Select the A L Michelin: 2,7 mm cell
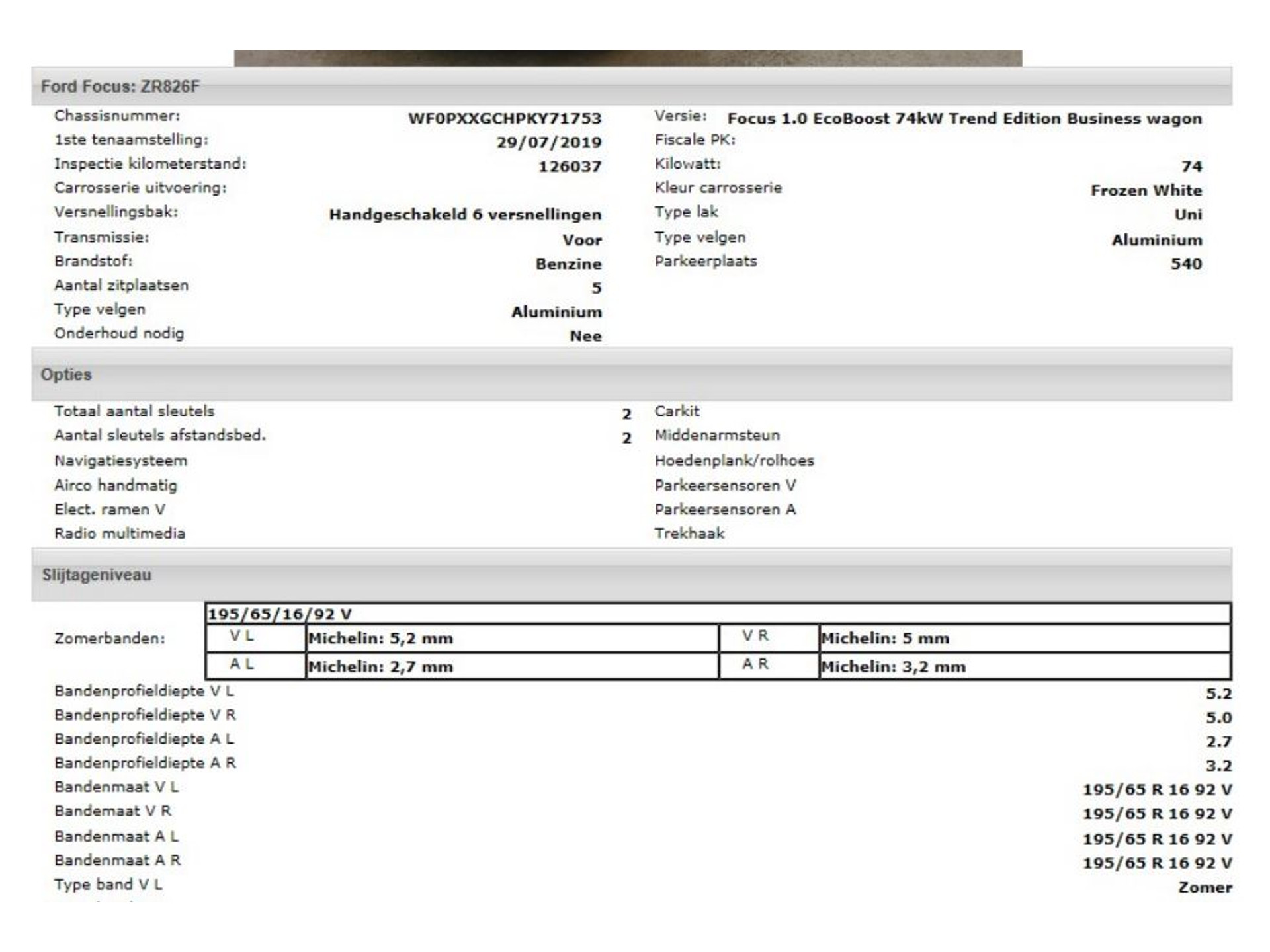Screen dimensions: 1270x952 pos(512,666)
